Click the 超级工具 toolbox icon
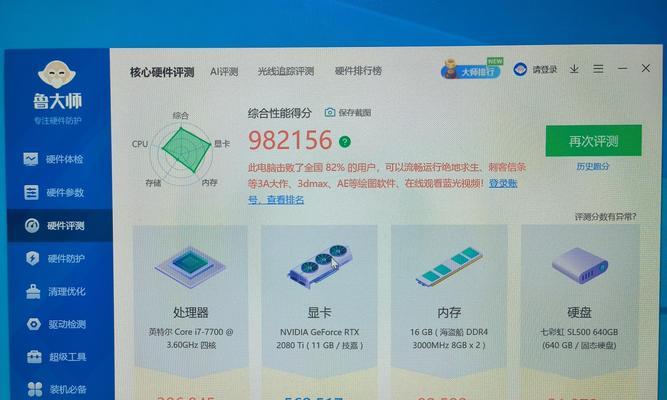The image size is (667, 400). tap(34, 356)
